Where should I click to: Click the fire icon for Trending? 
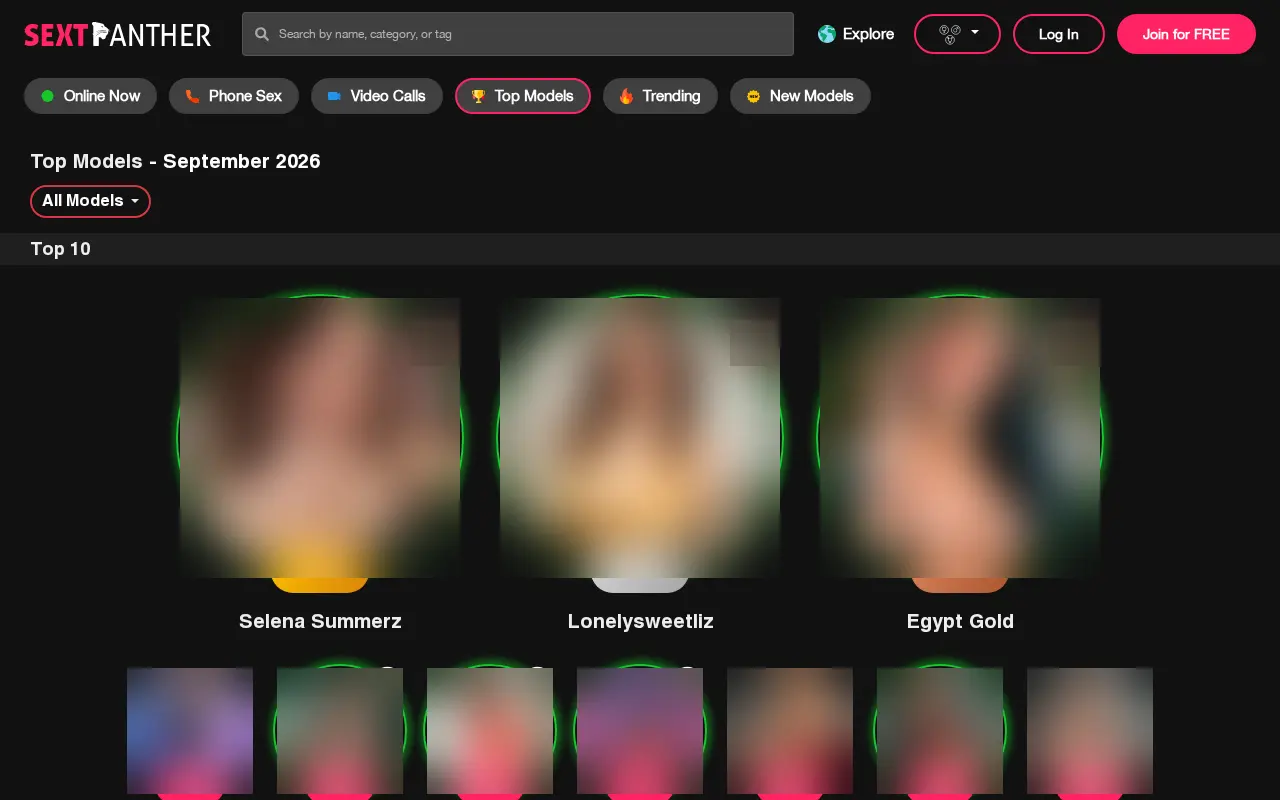click(626, 96)
